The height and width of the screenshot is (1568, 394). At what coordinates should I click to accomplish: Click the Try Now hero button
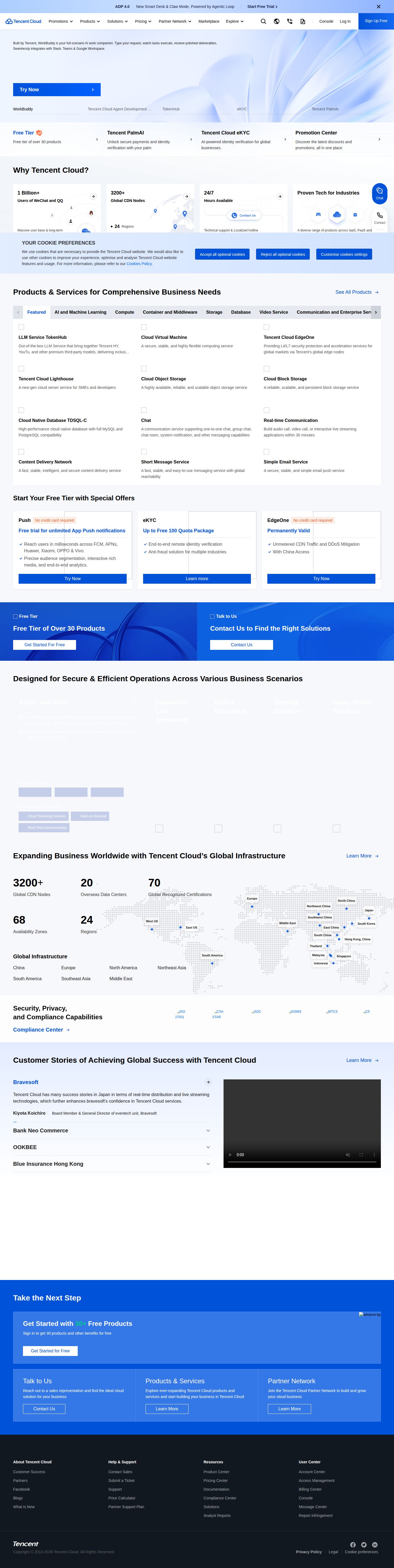(57, 89)
